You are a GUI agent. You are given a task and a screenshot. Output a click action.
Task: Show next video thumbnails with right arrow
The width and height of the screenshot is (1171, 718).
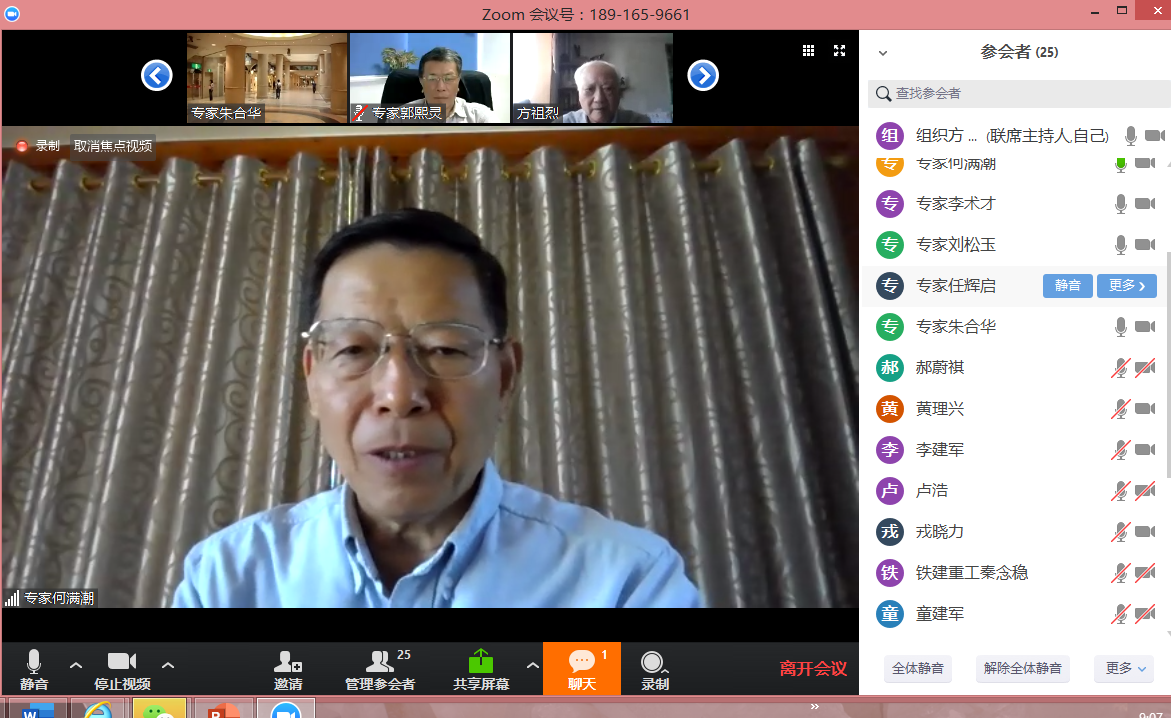click(703, 76)
